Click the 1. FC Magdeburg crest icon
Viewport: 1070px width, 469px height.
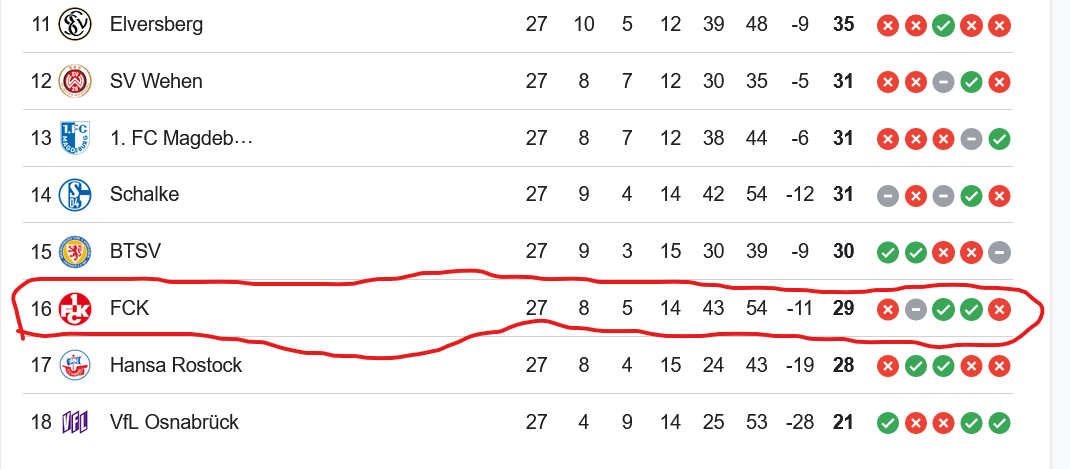(73, 138)
